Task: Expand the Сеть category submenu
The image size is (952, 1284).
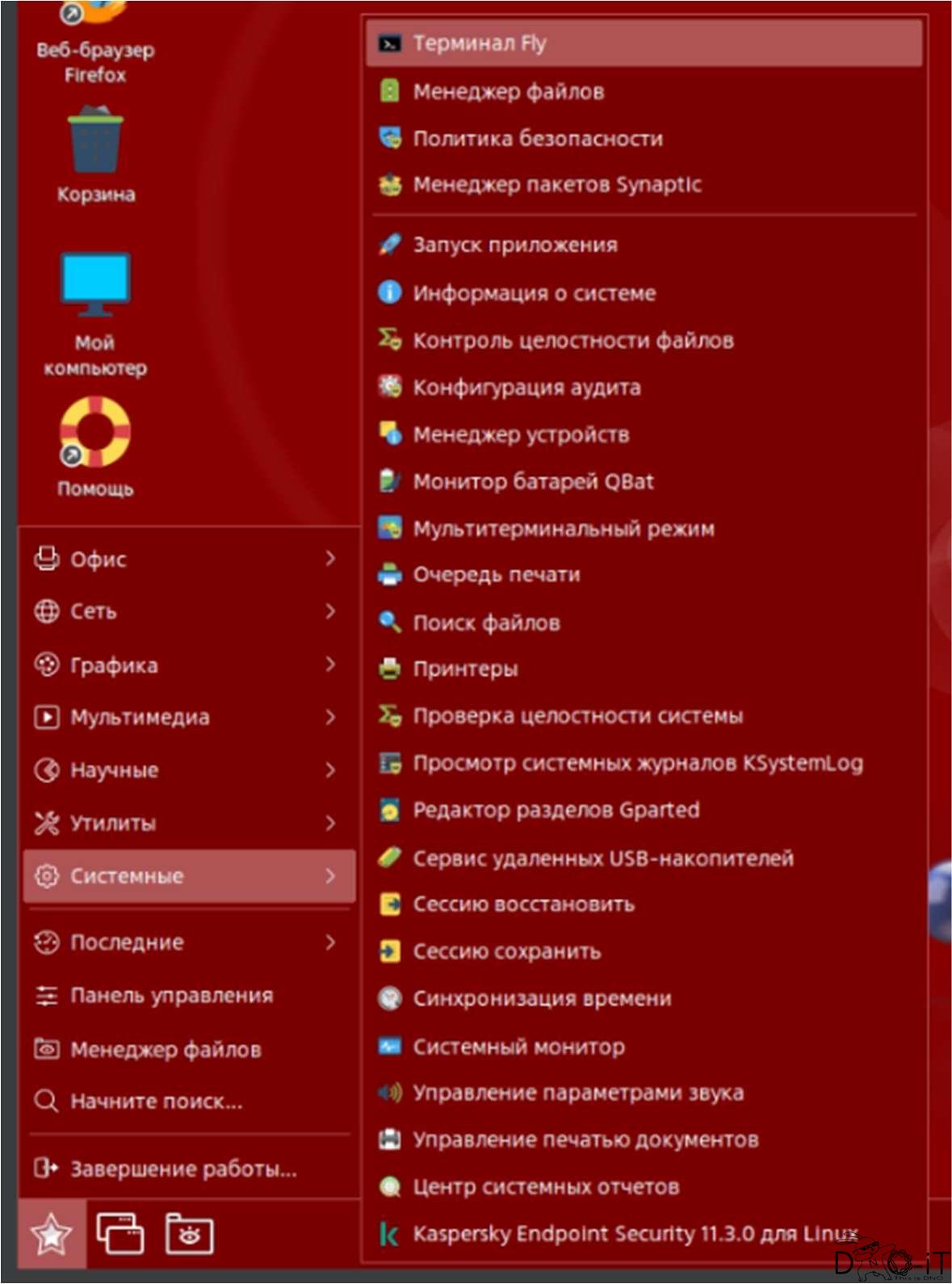Action: [x=93, y=611]
